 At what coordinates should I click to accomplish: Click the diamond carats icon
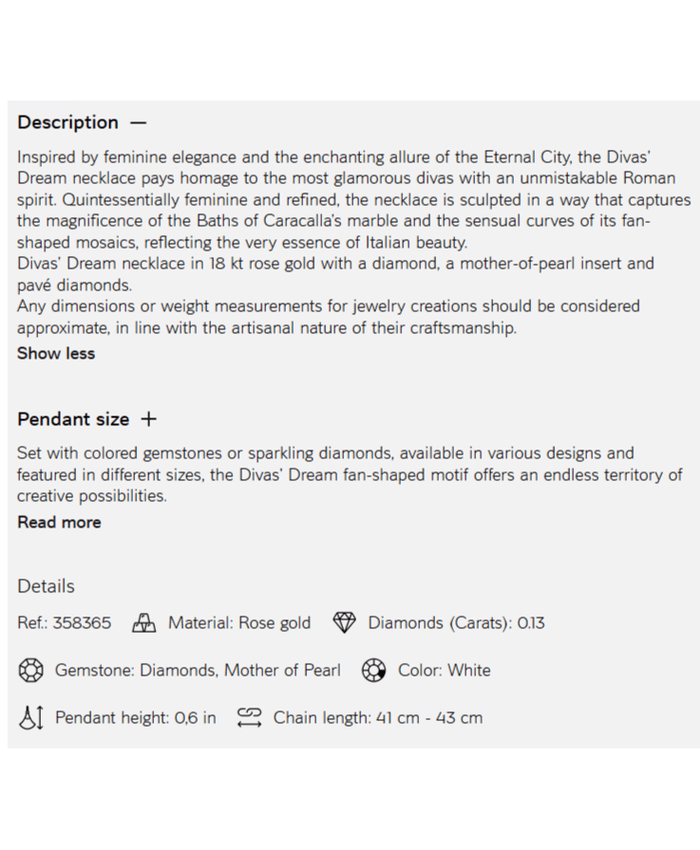tap(344, 623)
